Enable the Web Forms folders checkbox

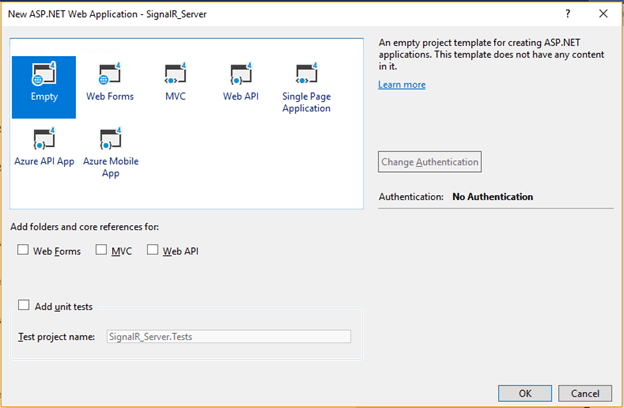[23, 250]
